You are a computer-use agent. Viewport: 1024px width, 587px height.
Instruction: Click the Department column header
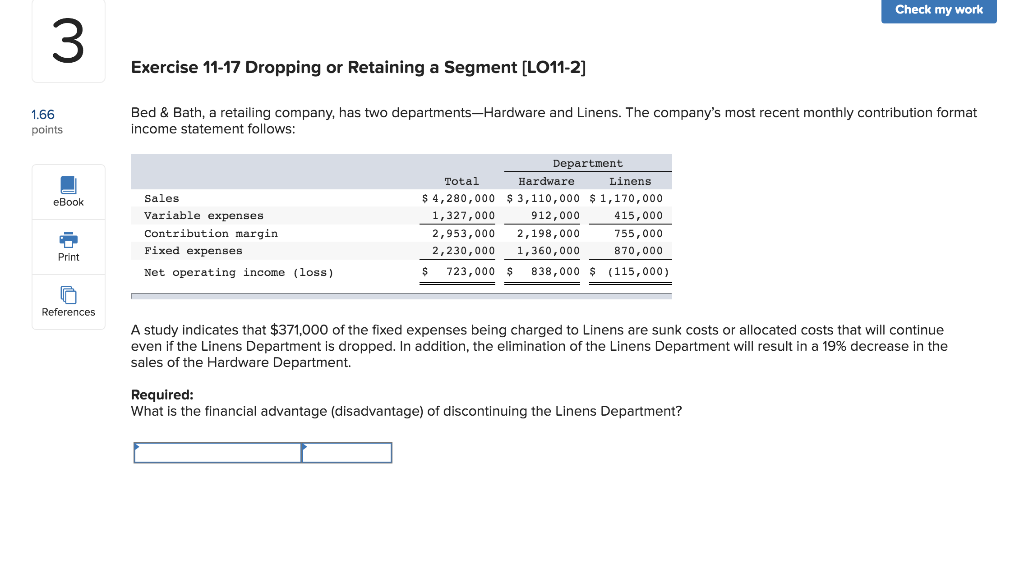pyautogui.click(x=587, y=163)
